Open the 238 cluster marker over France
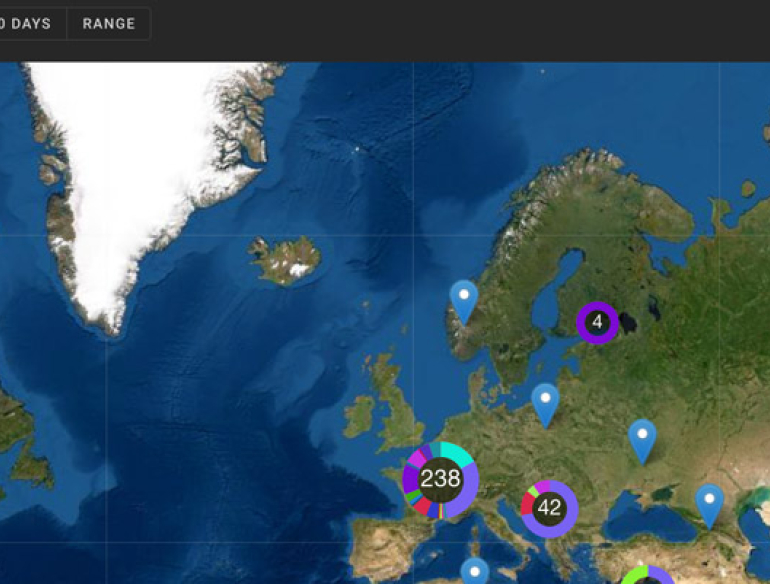This screenshot has height=584, width=770. (440, 479)
